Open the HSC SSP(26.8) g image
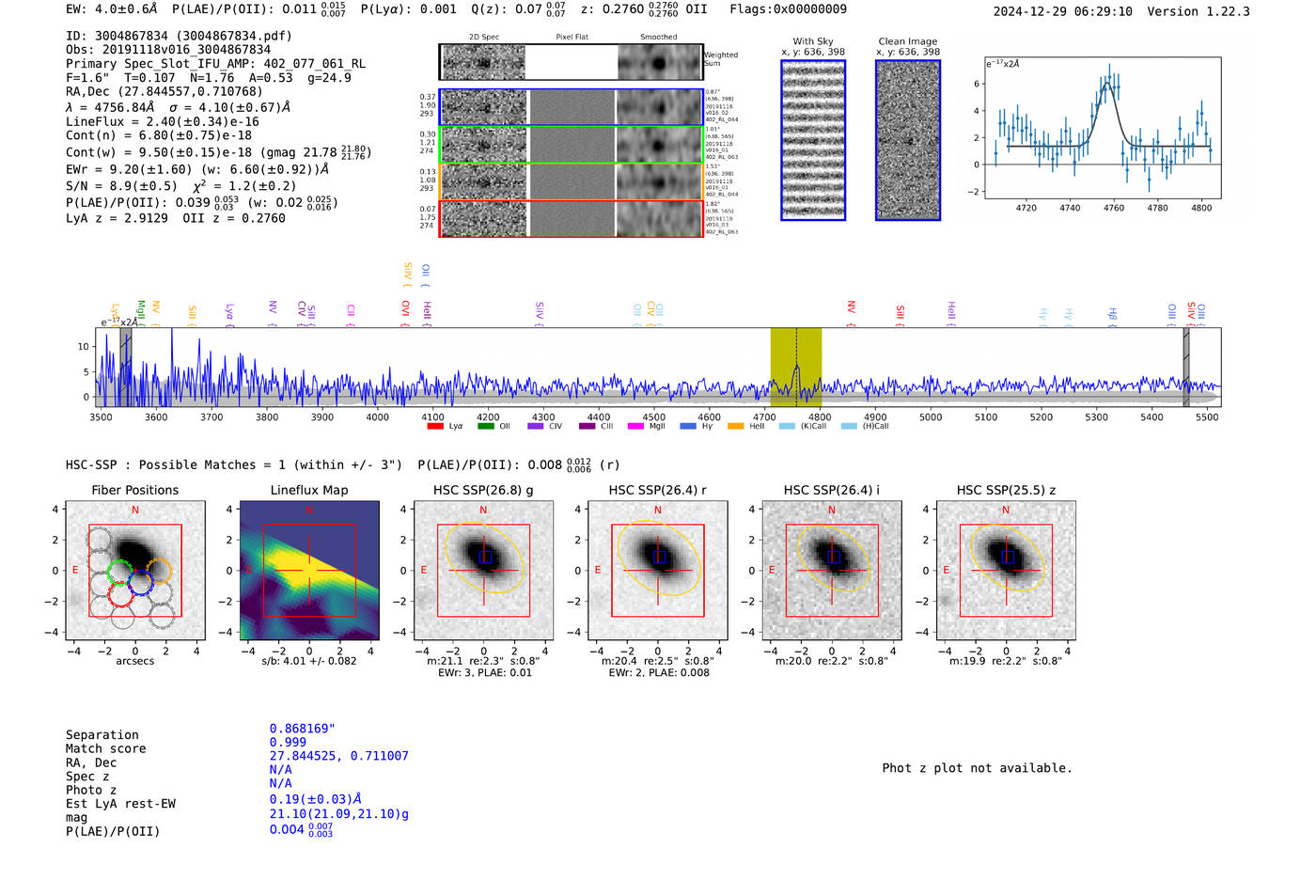The width and height of the screenshot is (1316, 896). click(x=483, y=571)
